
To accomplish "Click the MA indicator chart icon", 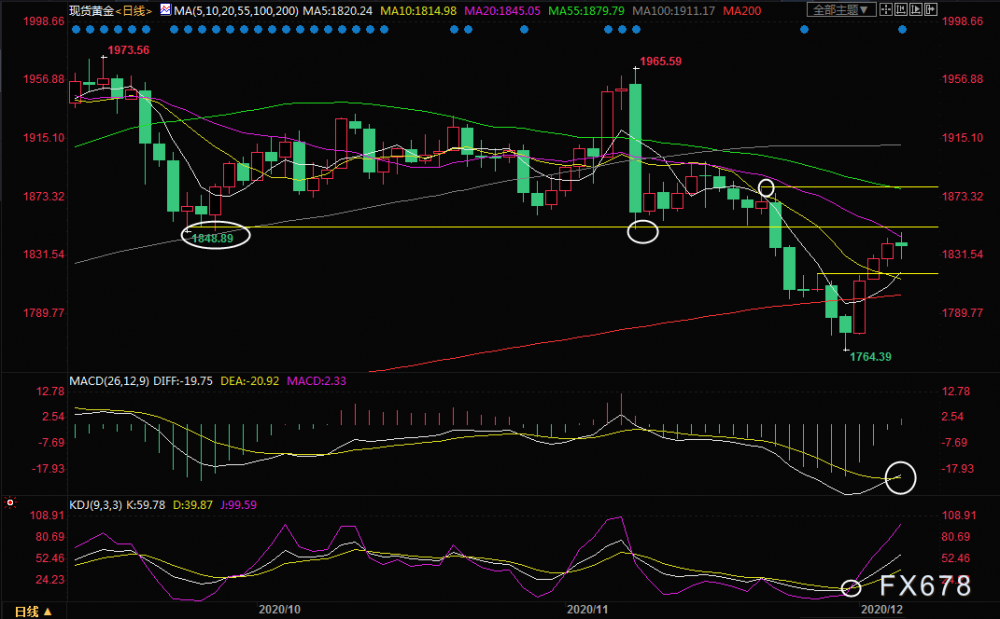I will pos(165,10).
